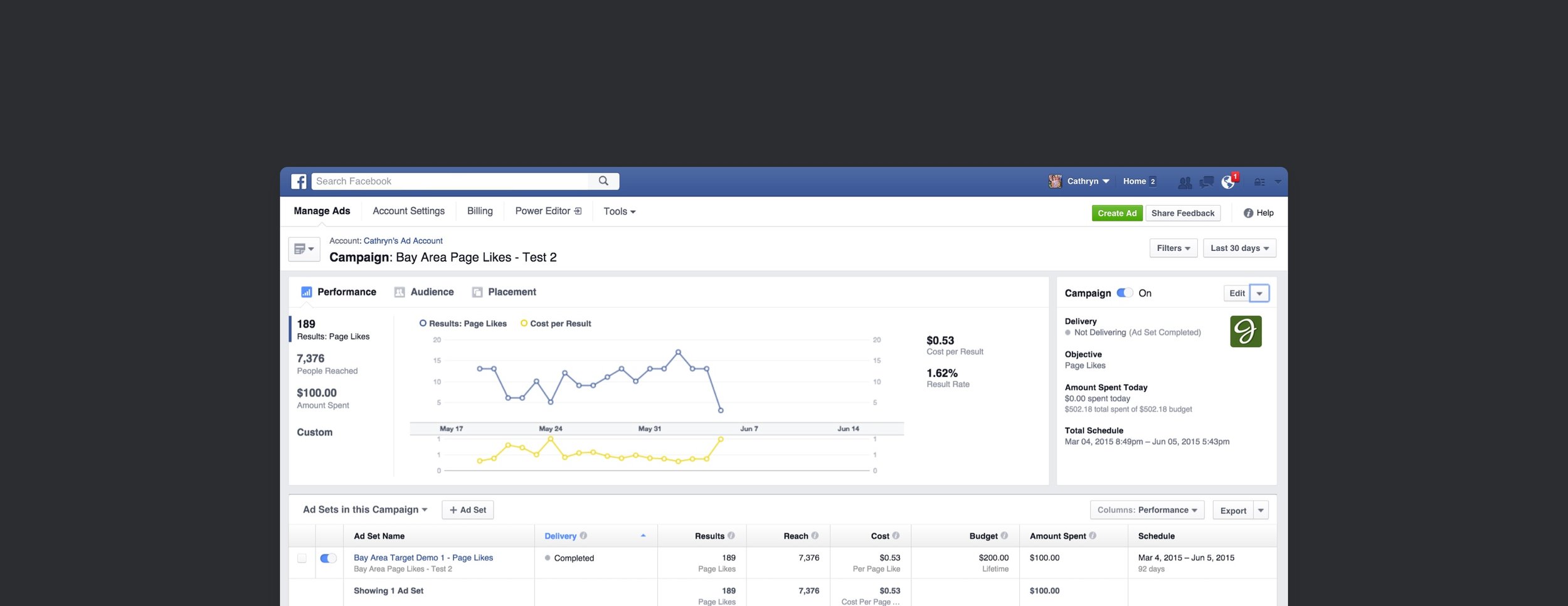Click Home in the top bar

click(x=1134, y=181)
